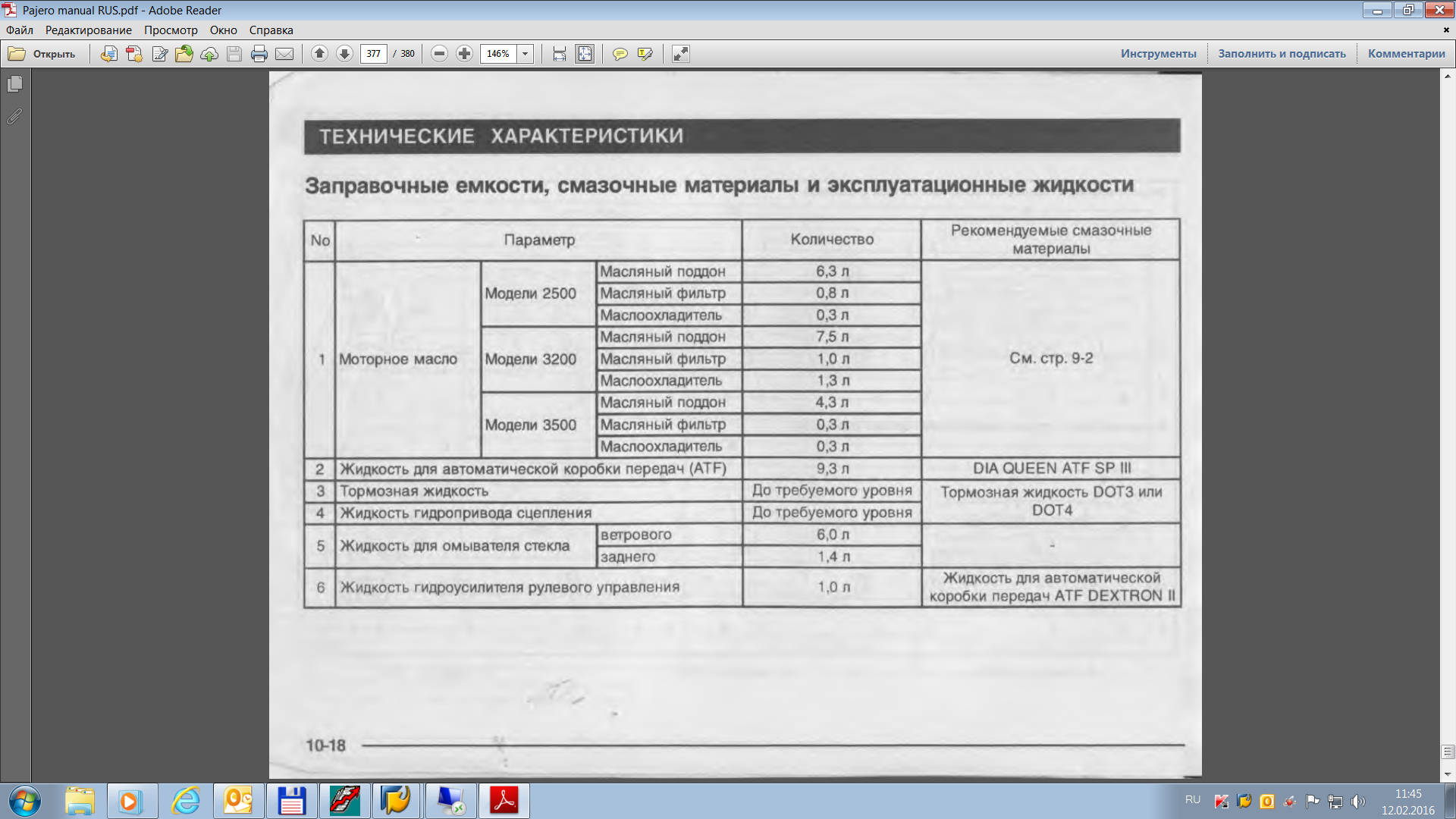The width and height of the screenshot is (1456, 819).
Task: Zoom in with the plus button
Action: pos(464,54)
